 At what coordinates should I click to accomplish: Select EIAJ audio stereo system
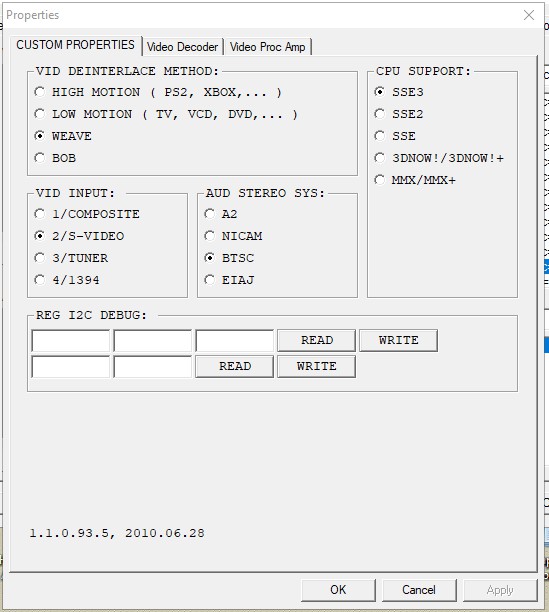[210, 280]
